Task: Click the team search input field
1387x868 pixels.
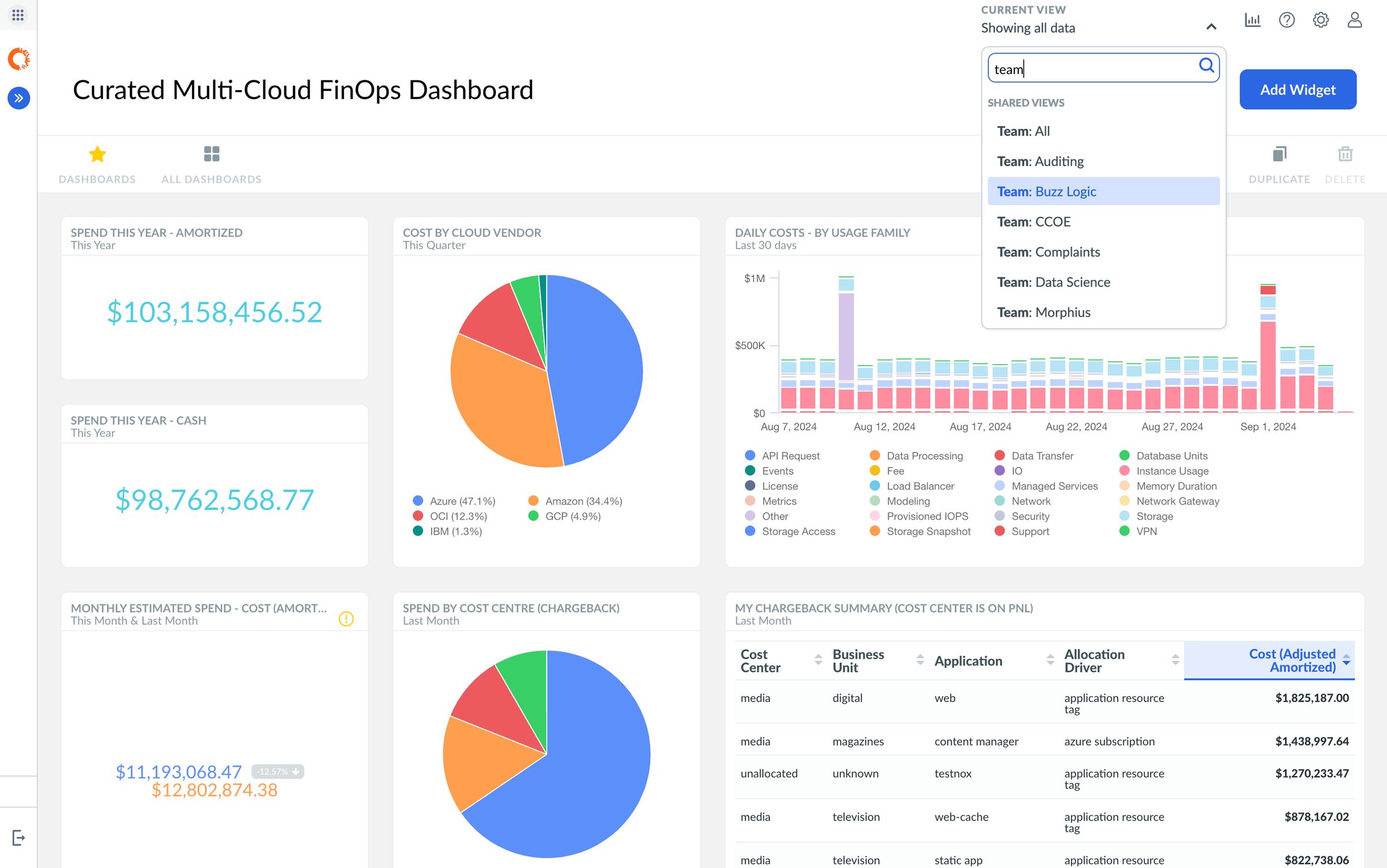Action: click(x=1098, y=68)
